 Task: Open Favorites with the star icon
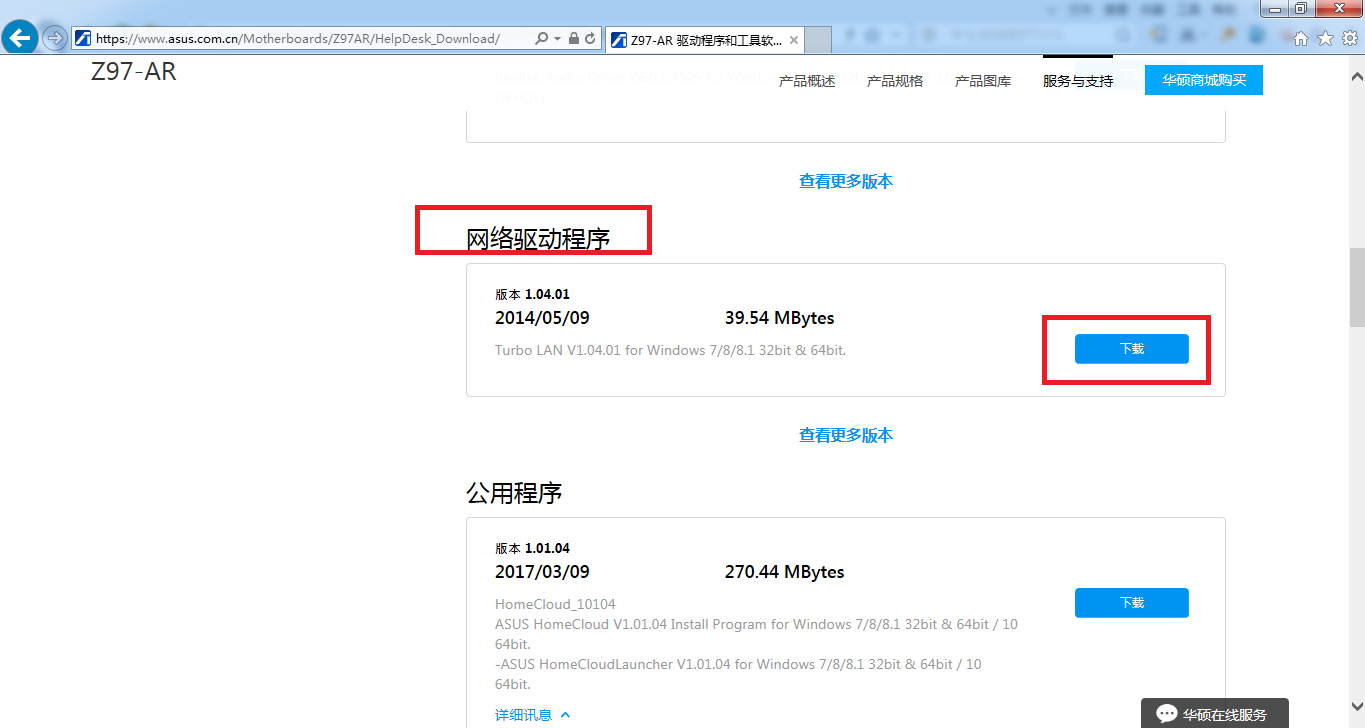click(1325, 38)
